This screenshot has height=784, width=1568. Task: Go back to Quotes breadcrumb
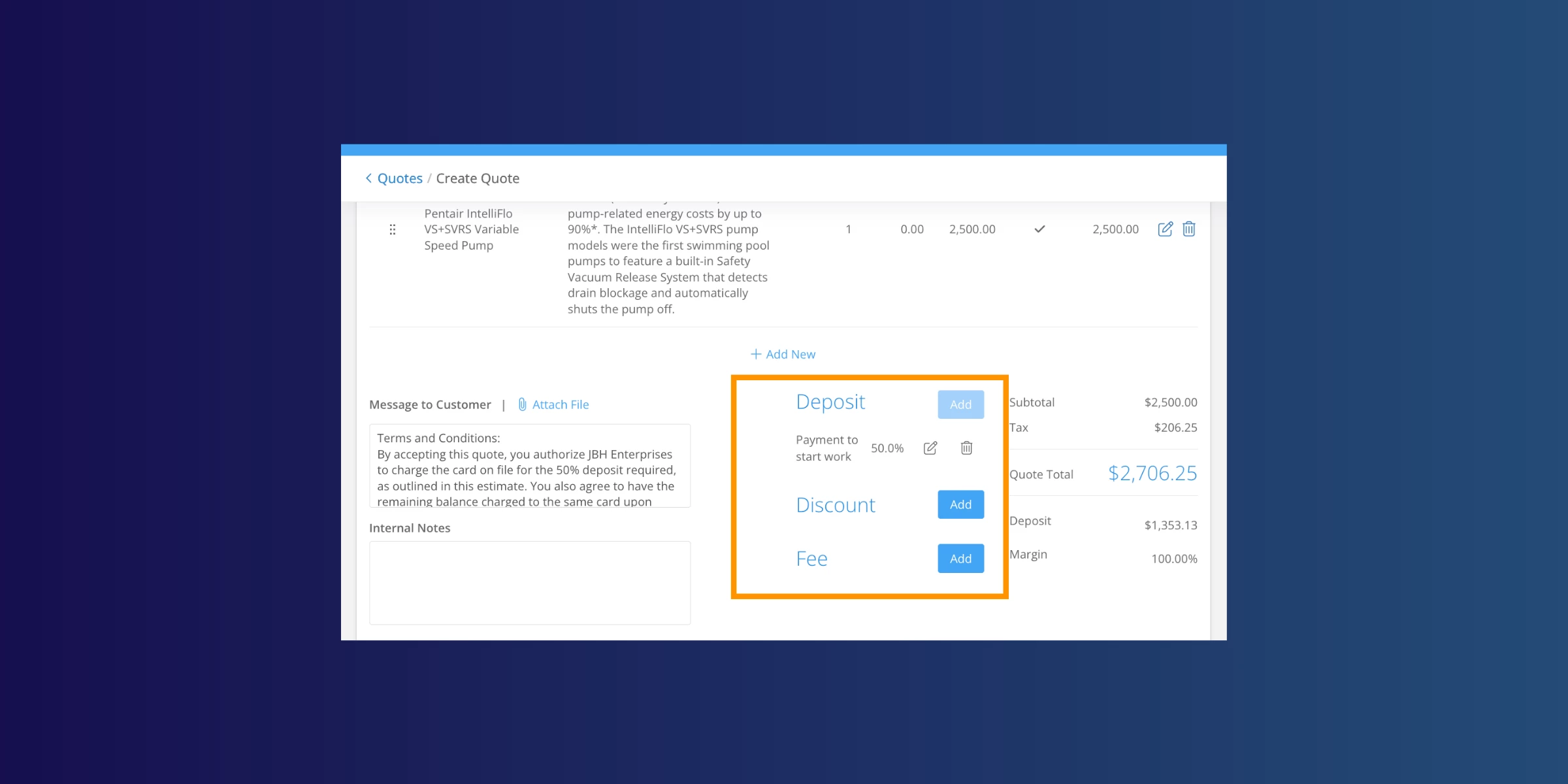pos(400,178)
